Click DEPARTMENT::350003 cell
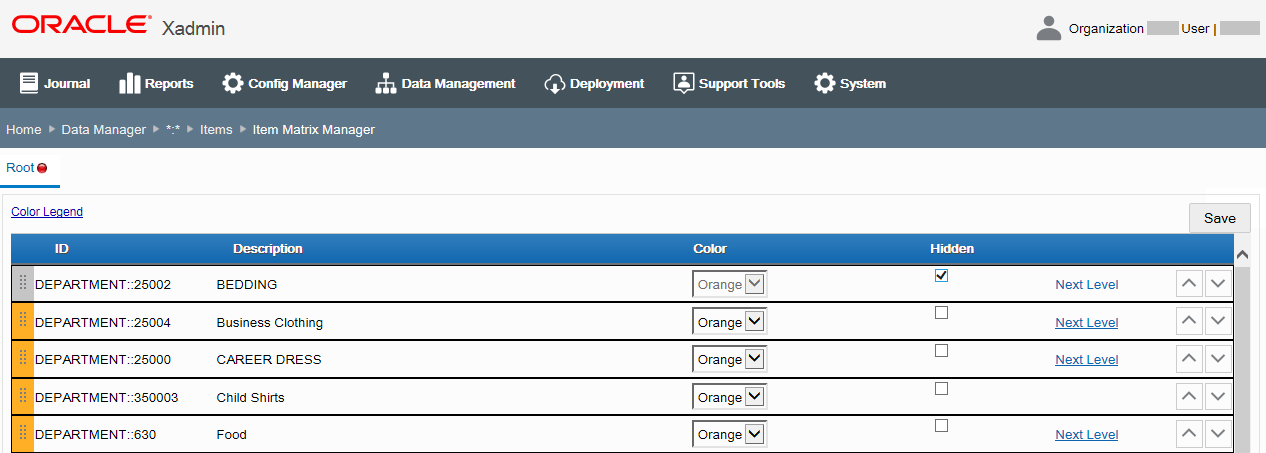The image size is (1266, 453). (x=107, y=397)
